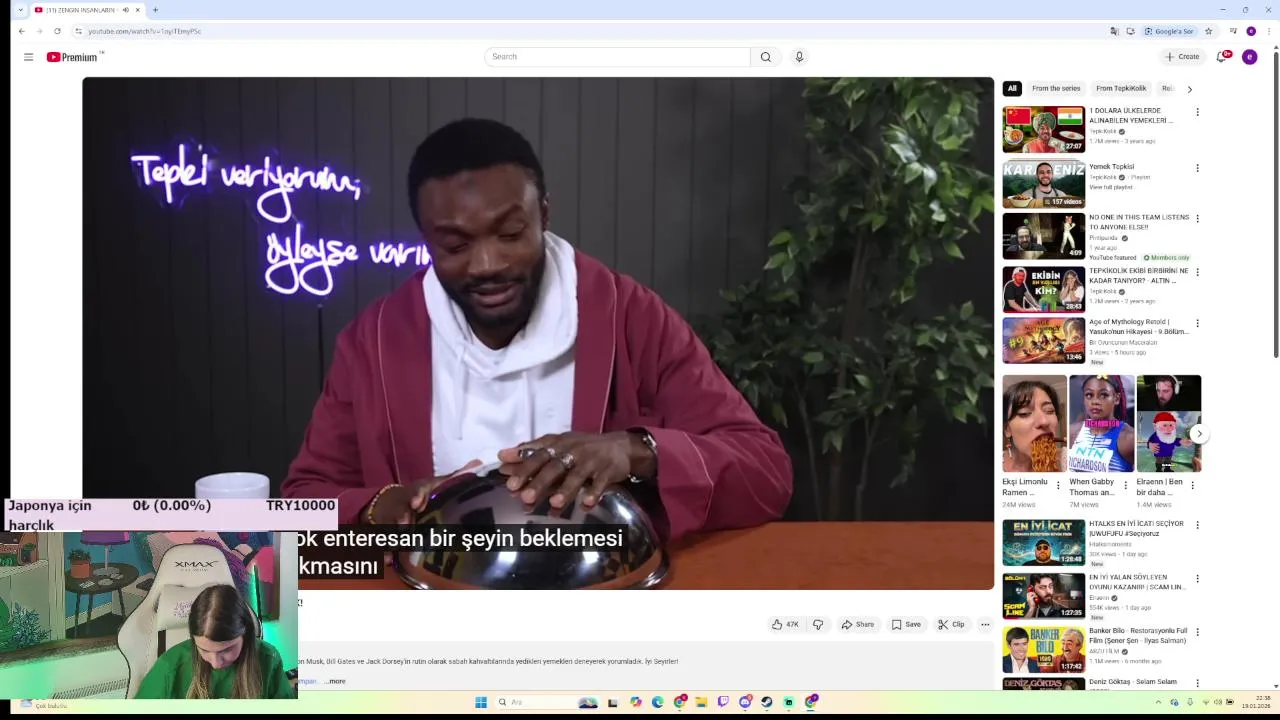Image resolution: width=1280 pixels, height=720 pixels.
Task: Open File Explorer from the taskbar
Action: [701, 702]
